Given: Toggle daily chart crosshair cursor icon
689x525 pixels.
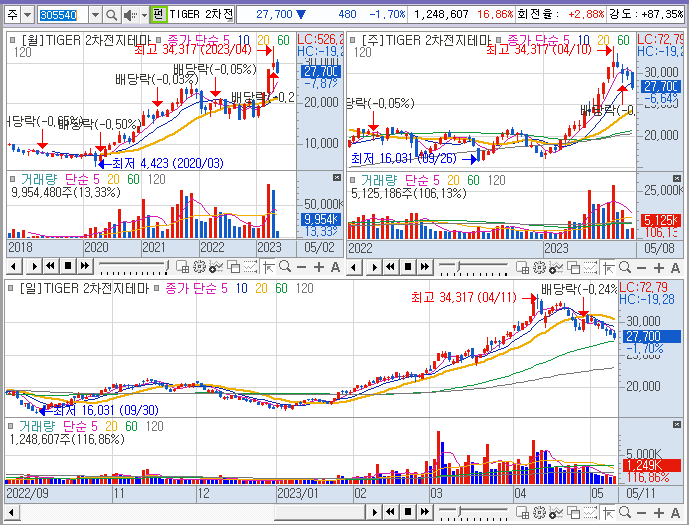Looking at the screenshot, I should (609, 512).
